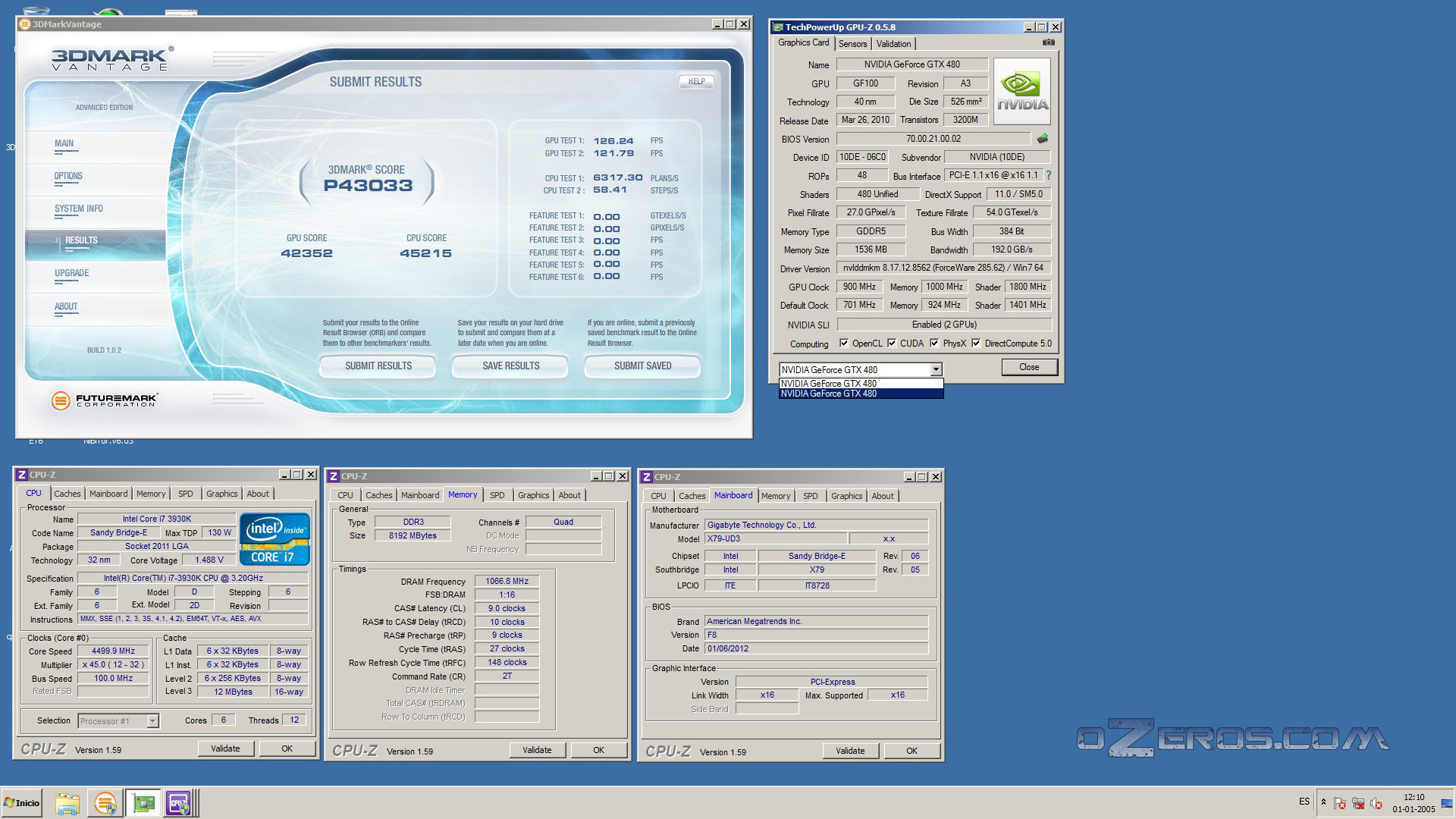The width and height of the screenshot is (1456, 819).
Task: Click the BIOS save chip icon in GPU-Z
Action: point(1043,139)
